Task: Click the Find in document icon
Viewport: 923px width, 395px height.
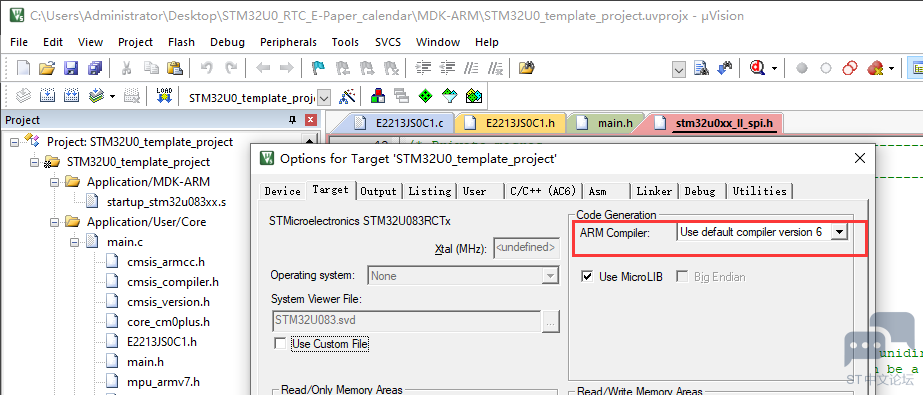Action: [700, 68]
